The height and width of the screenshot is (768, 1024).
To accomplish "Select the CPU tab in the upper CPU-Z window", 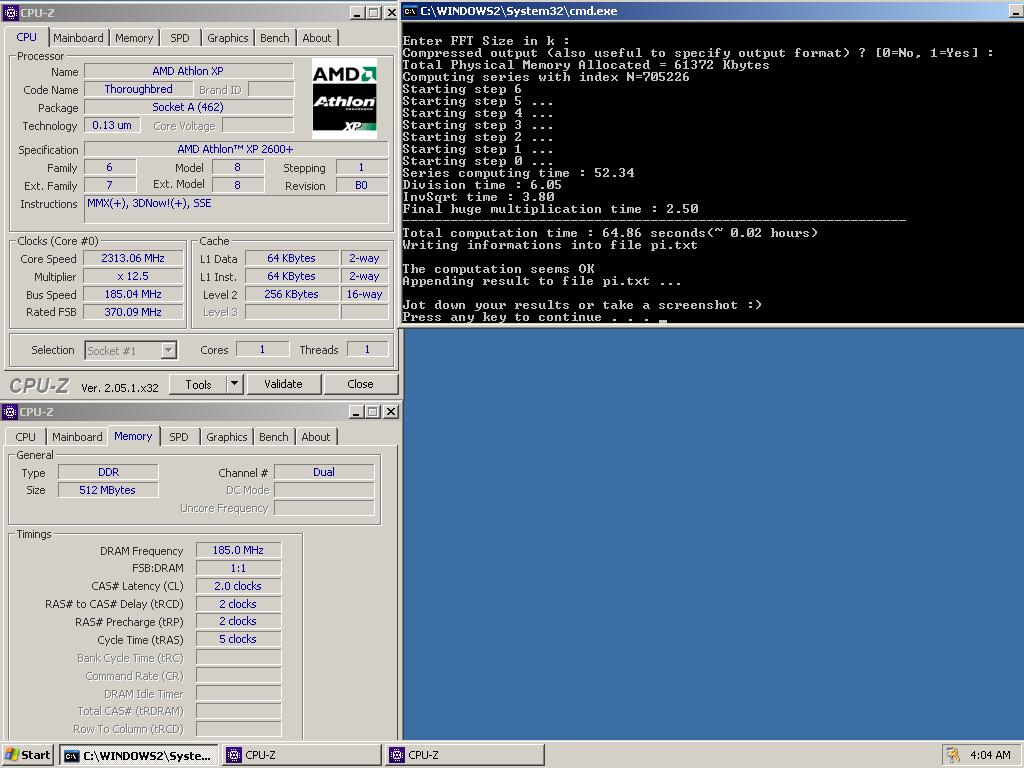I will 27,37.
